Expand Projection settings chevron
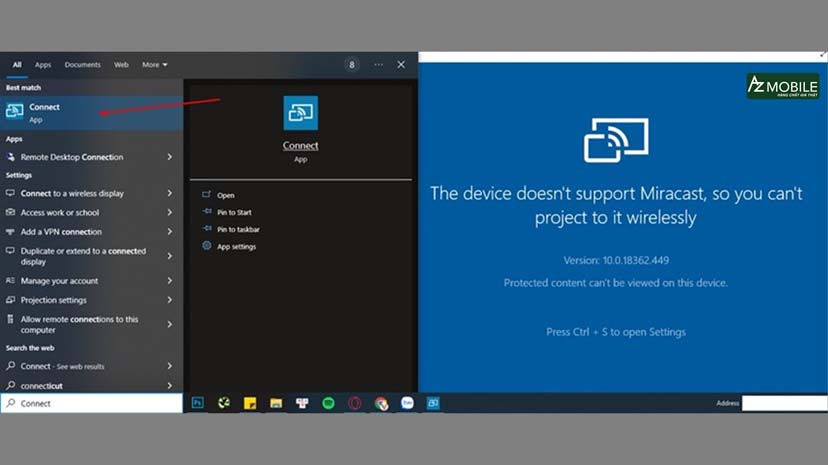828x465 pixels. tap(170, 300)
